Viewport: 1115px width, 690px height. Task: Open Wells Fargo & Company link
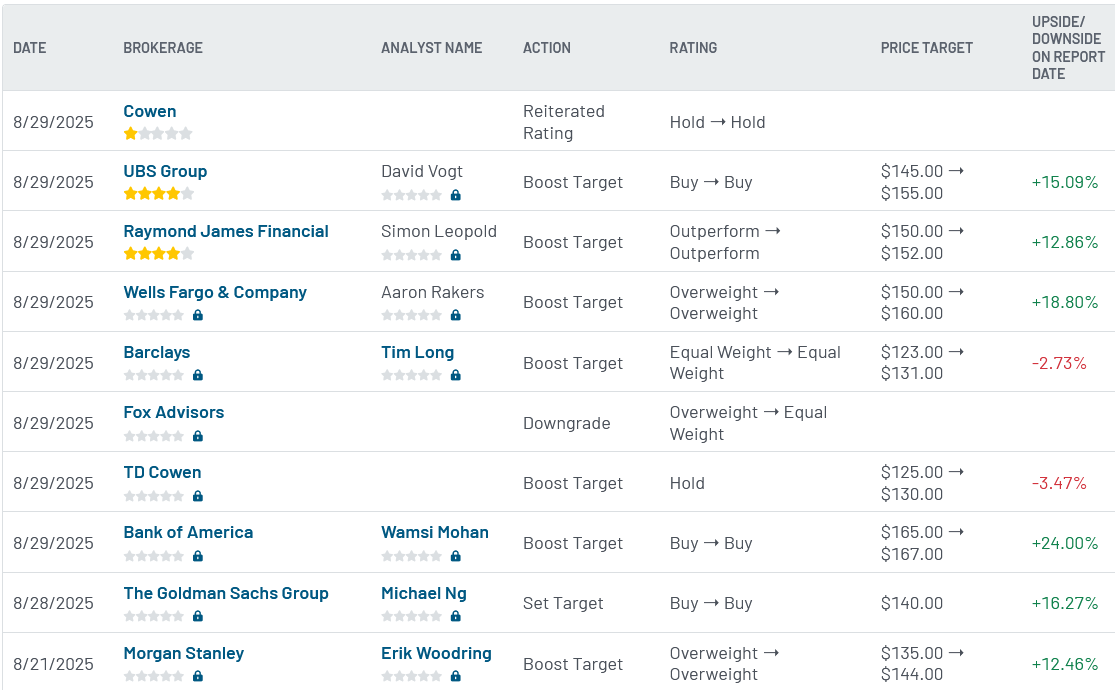pyautogui.click(x=215, y=292)
